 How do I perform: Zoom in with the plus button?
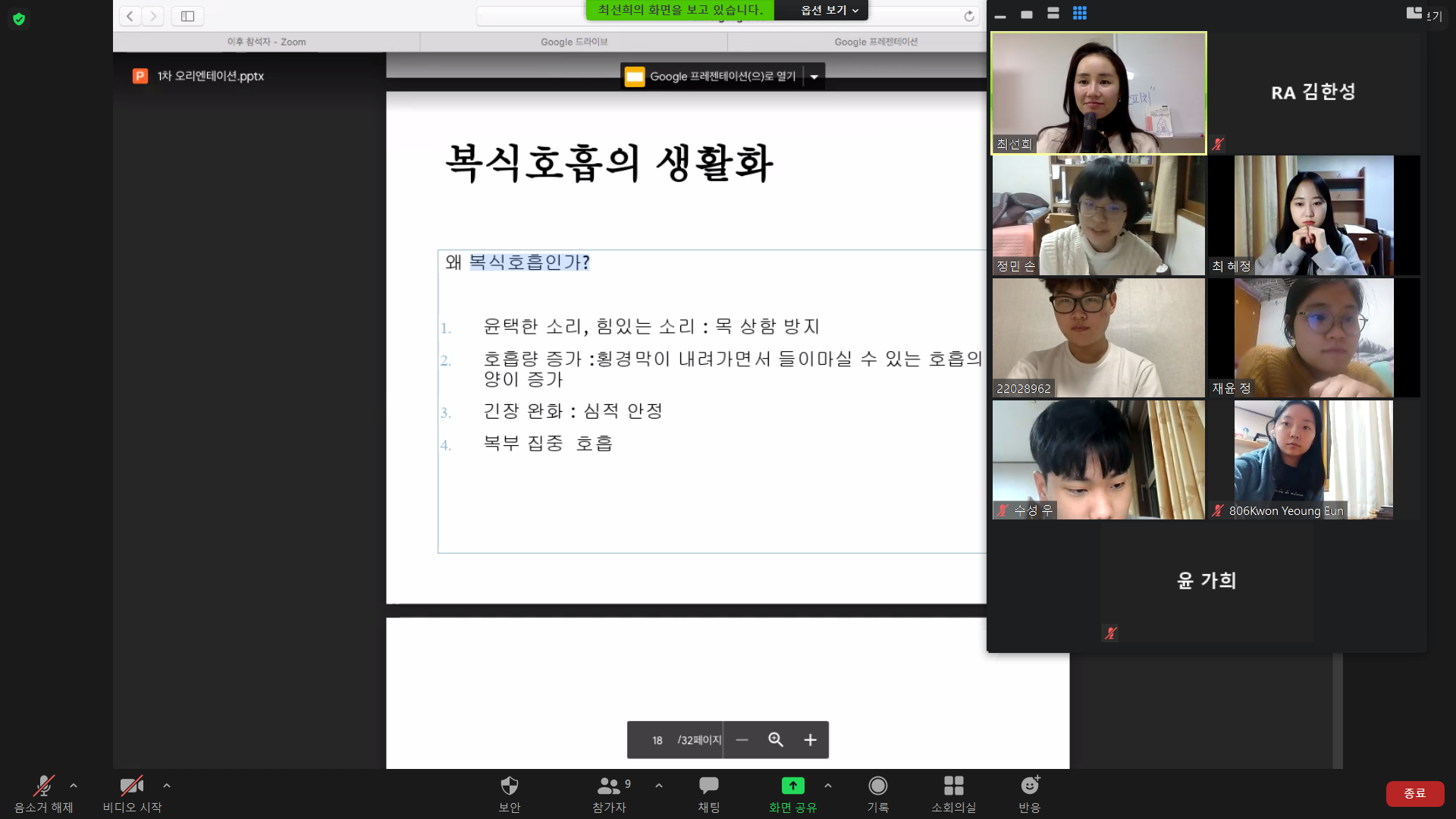pyautogui.click(x=810, y=740)
